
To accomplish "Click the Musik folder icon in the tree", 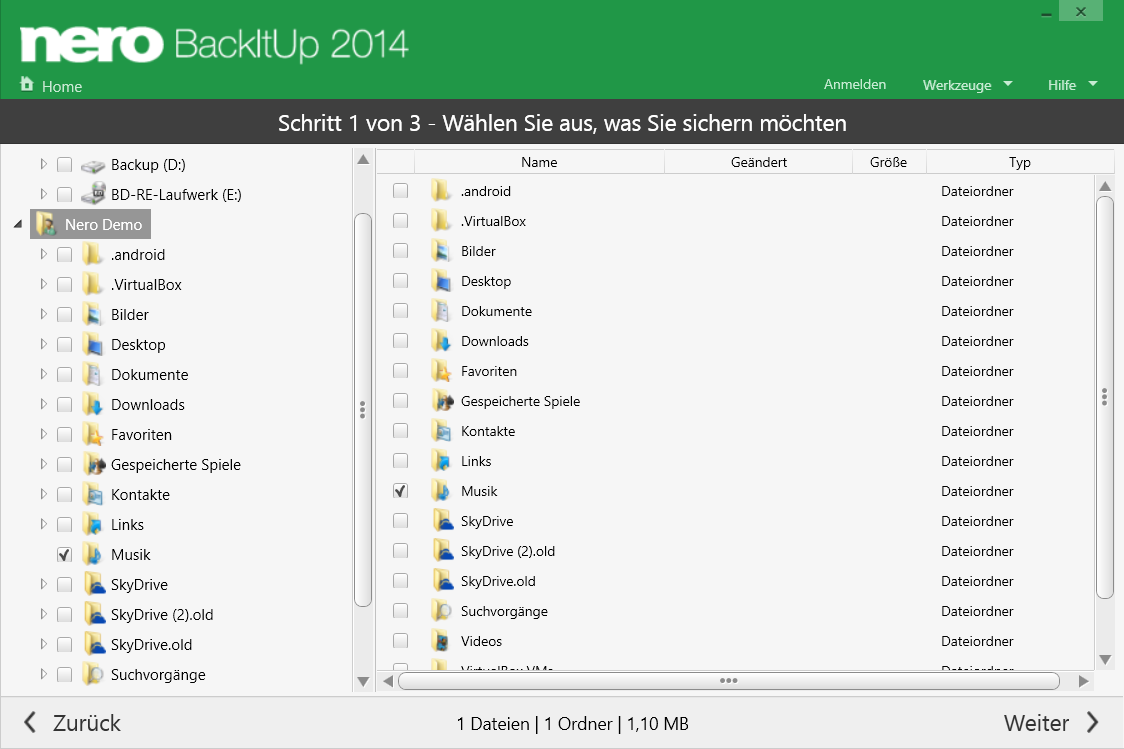I will click(x=92, y=555).
